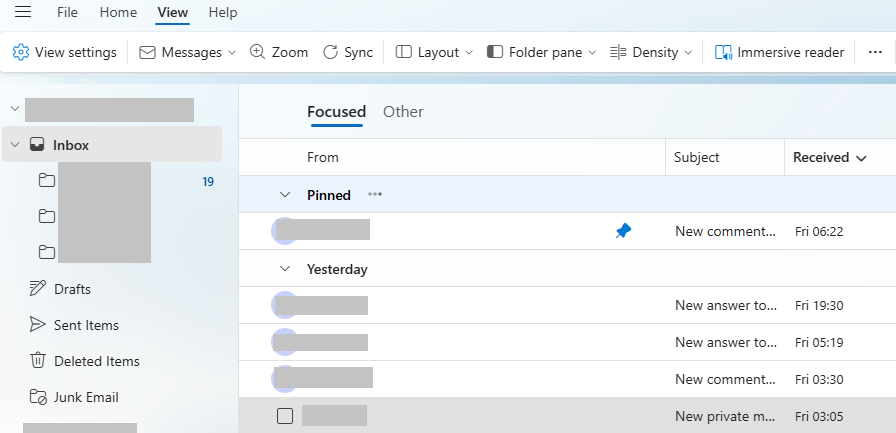Switch to the Home tab
This screenshot has width=896, height=433.
point(118,12)
